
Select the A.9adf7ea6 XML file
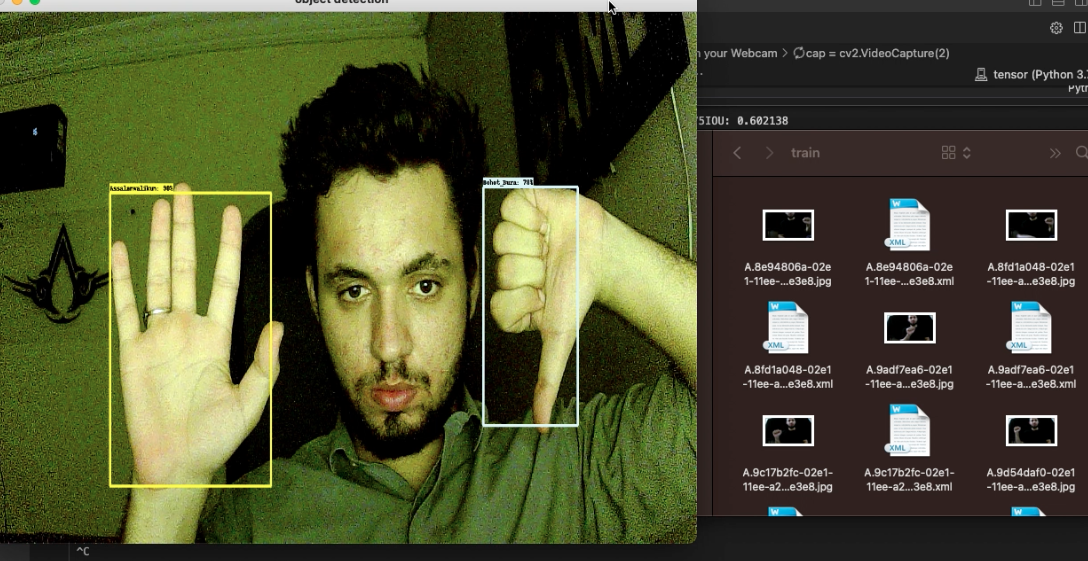(1031, 328)
